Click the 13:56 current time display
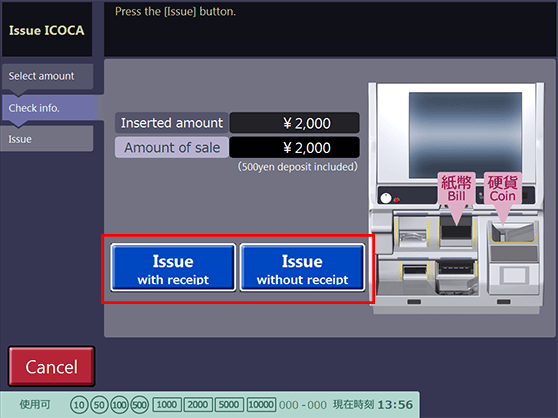 pos(395,405)
